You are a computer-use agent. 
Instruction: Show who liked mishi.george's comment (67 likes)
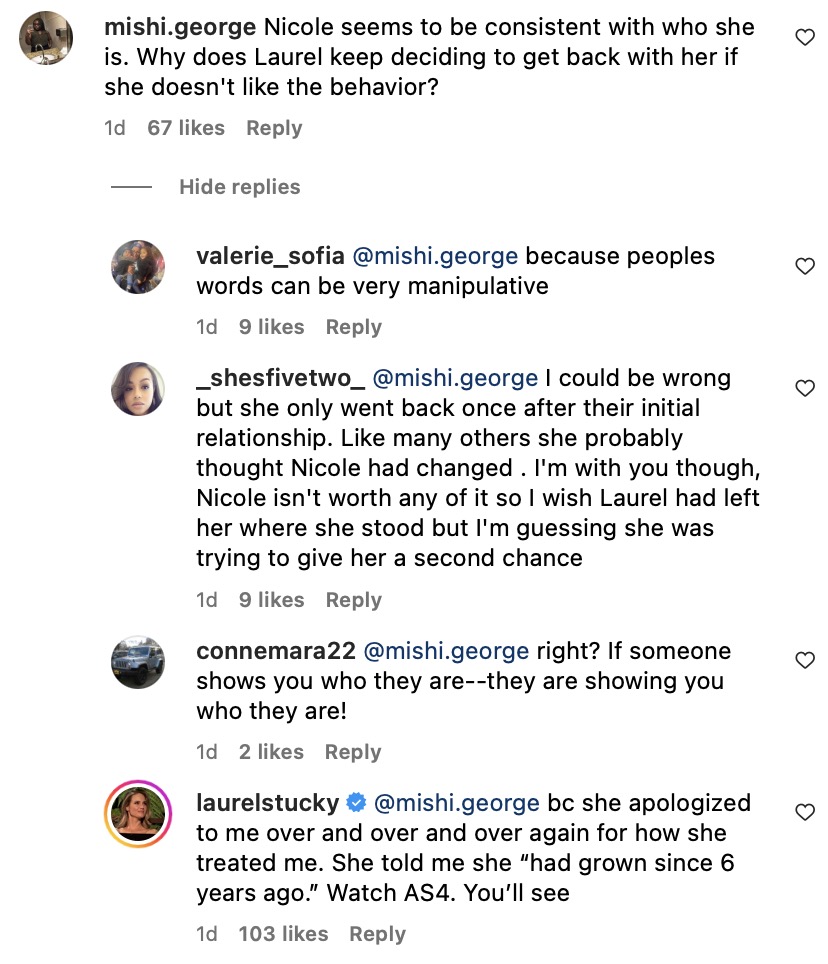(x=186, y=128)
